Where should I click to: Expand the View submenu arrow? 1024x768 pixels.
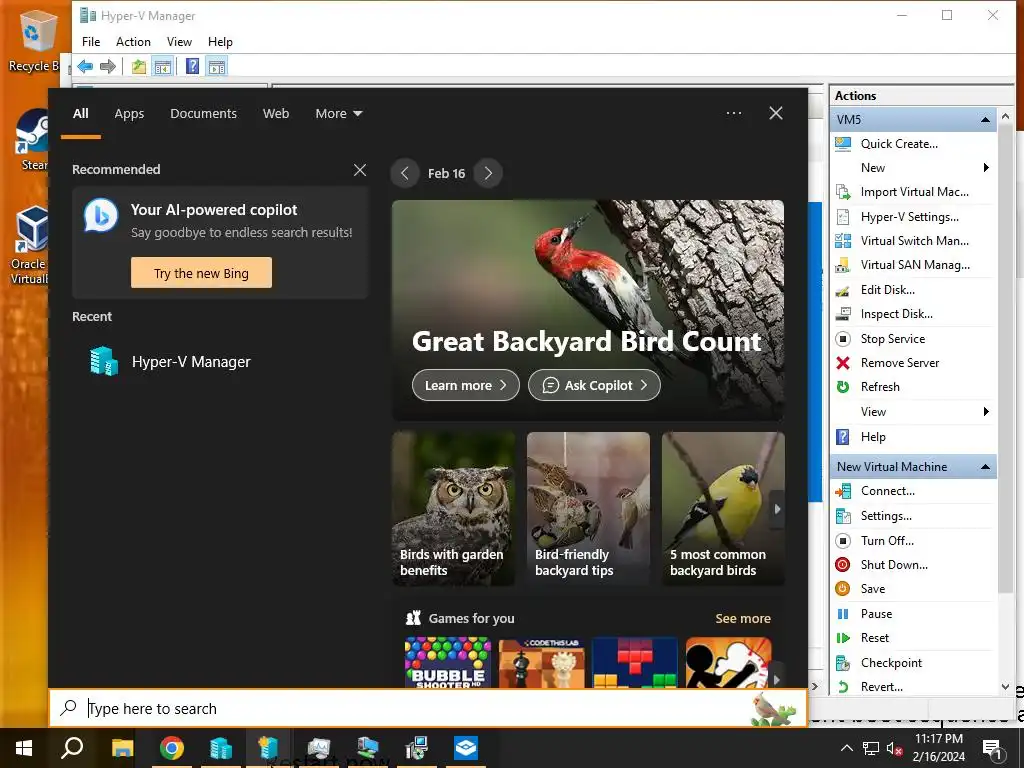point(986,411)
